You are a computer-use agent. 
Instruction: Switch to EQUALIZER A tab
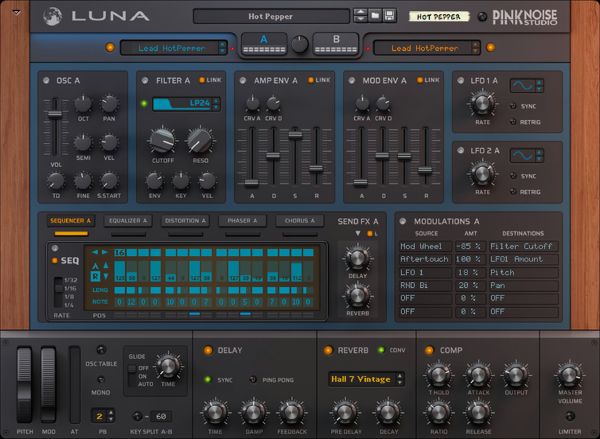coord(128,221)
